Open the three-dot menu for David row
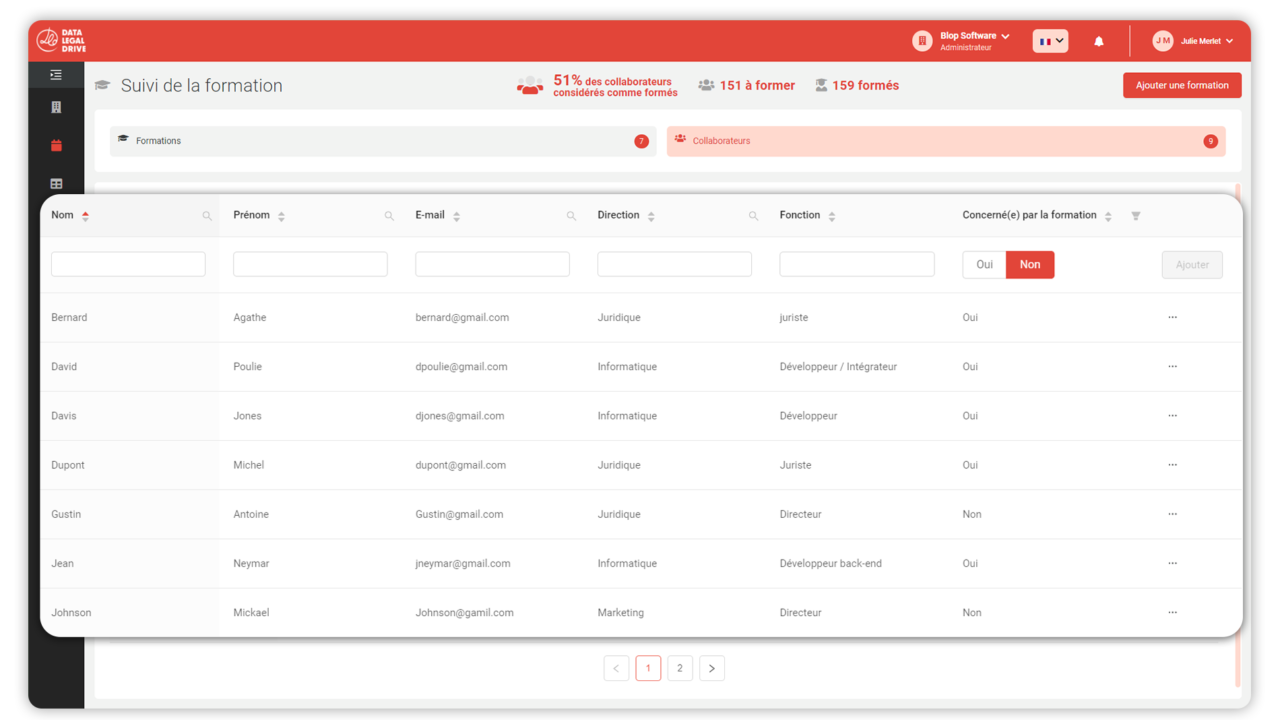This screenshot has width=1280, height=720. tap(1172, 366)
